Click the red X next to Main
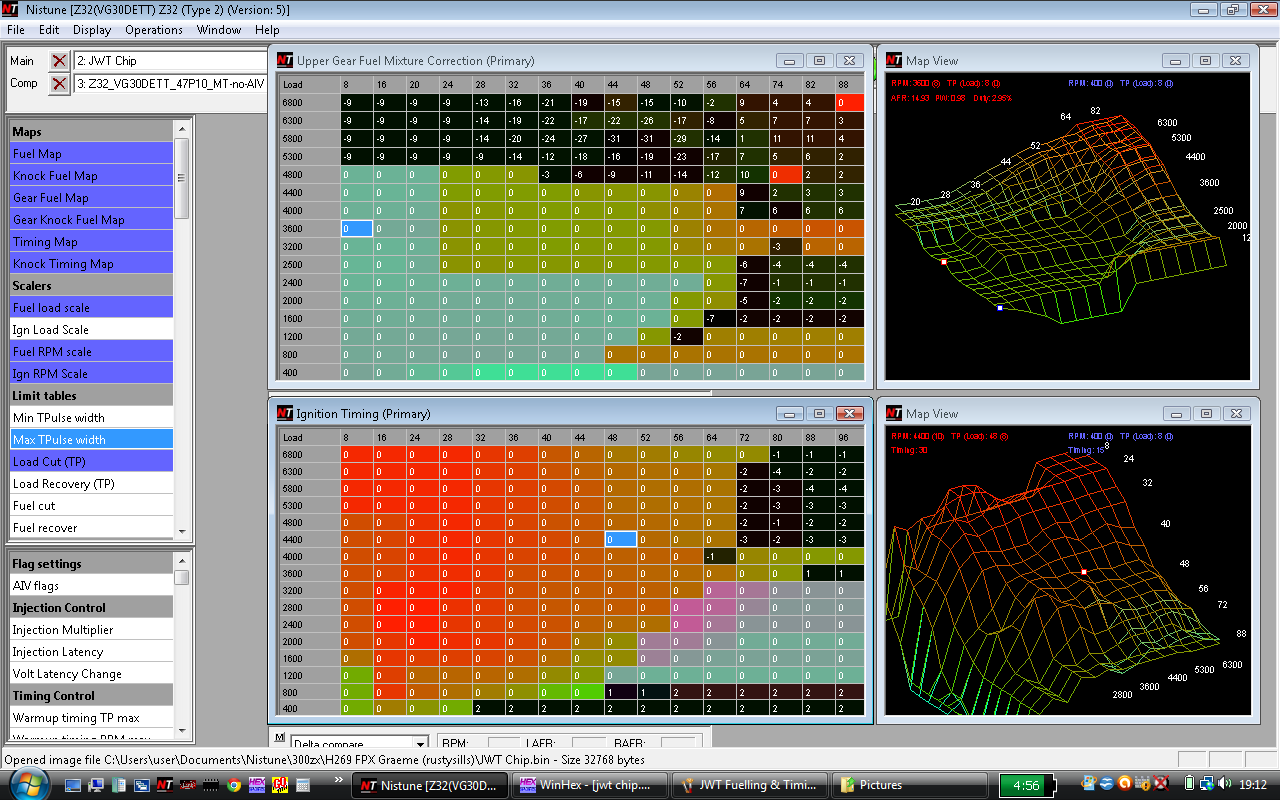Image resolution: width=1280 pixels, height=800 pixels. pos(59,61)
